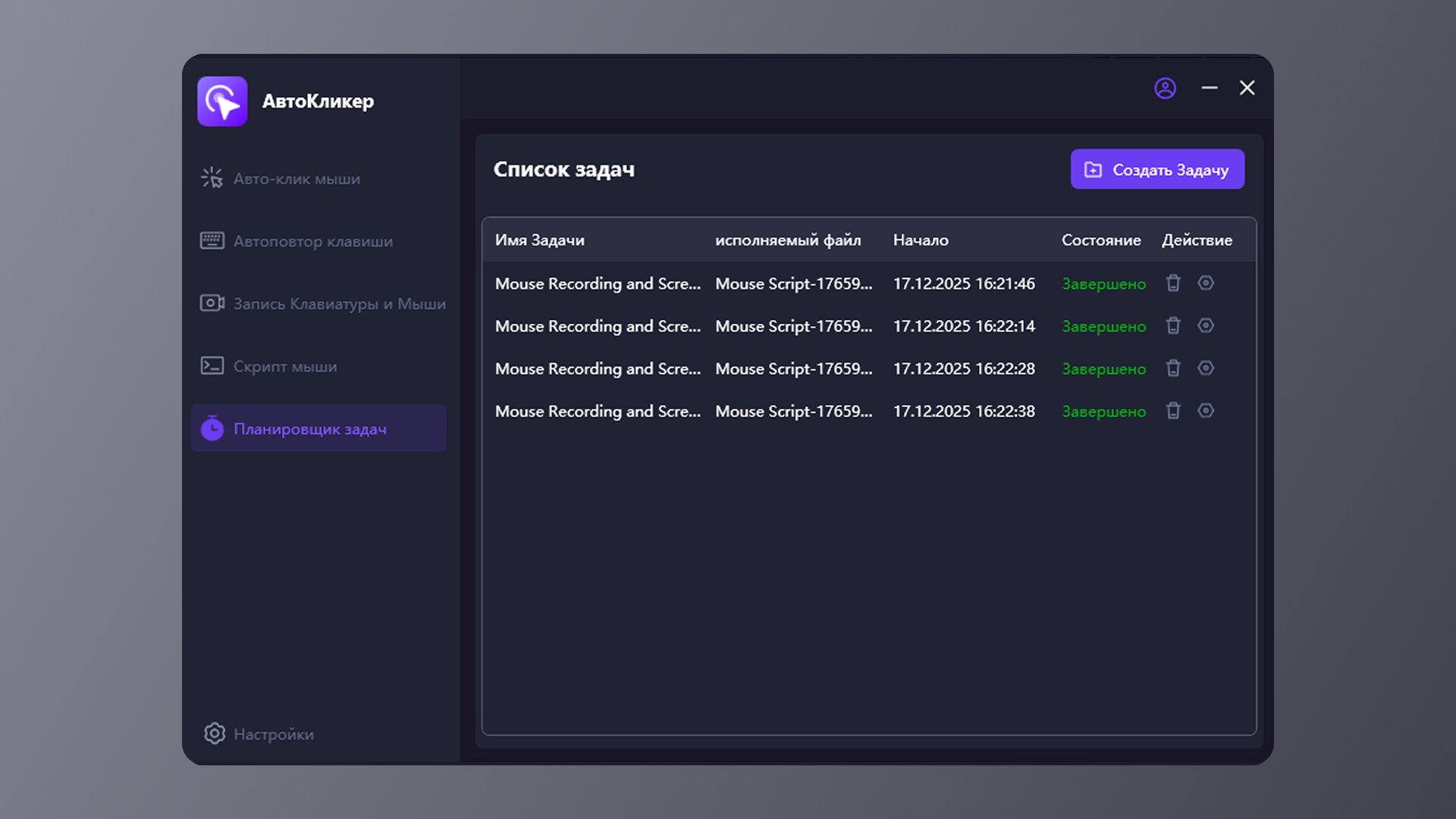The width and height of the screenshot is (1456, 819).
Task: Switch to Автоповтор клавиши section
Action: coord(312,241)
